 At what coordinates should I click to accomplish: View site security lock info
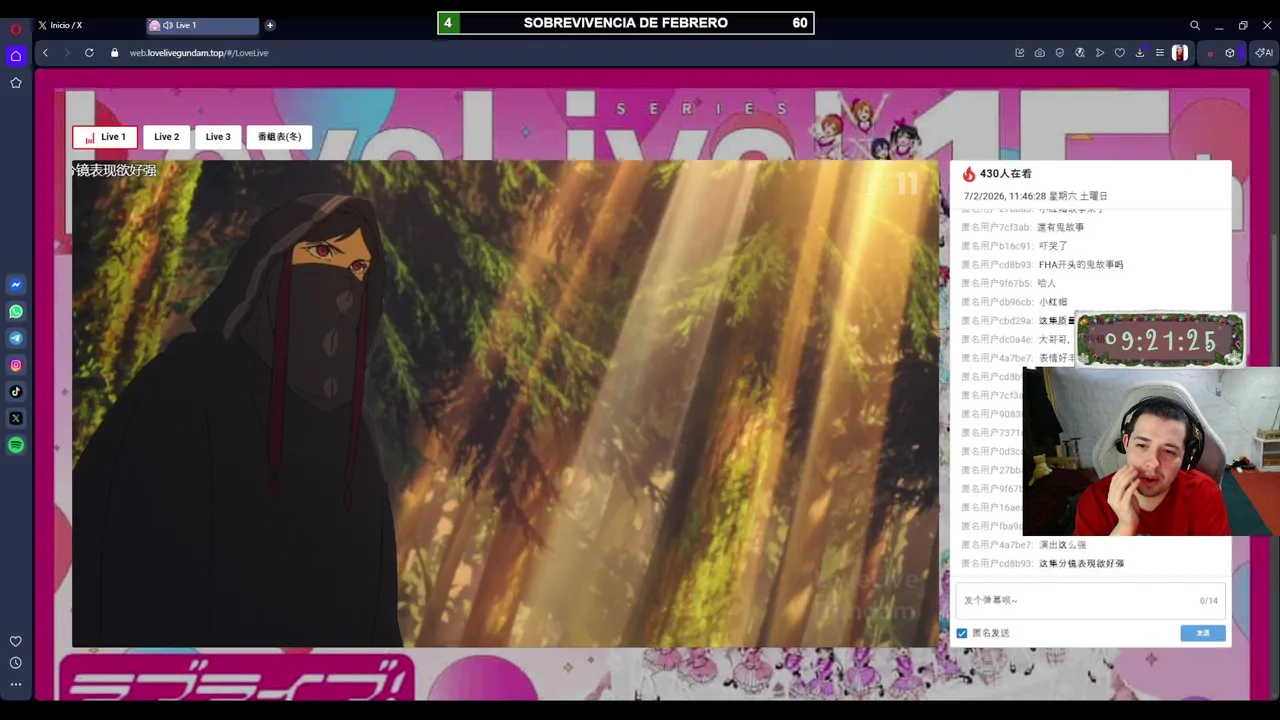click(x=115, y=53)
